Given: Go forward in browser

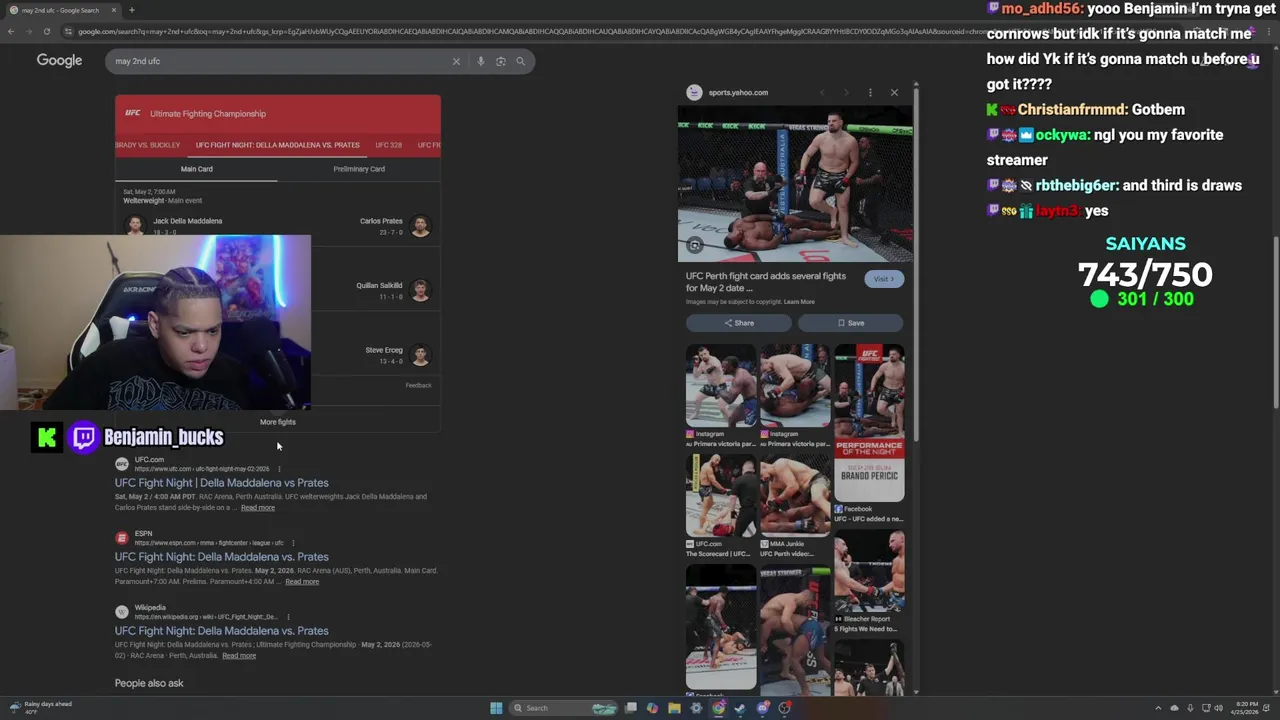Looking at the screenshot, I should pos(28,31).
